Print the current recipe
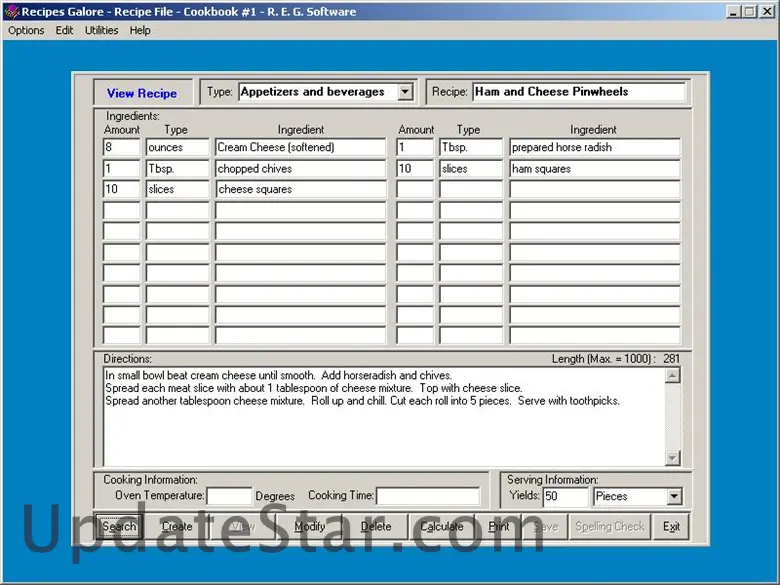780x585 pixels. [x=499, y=526]
